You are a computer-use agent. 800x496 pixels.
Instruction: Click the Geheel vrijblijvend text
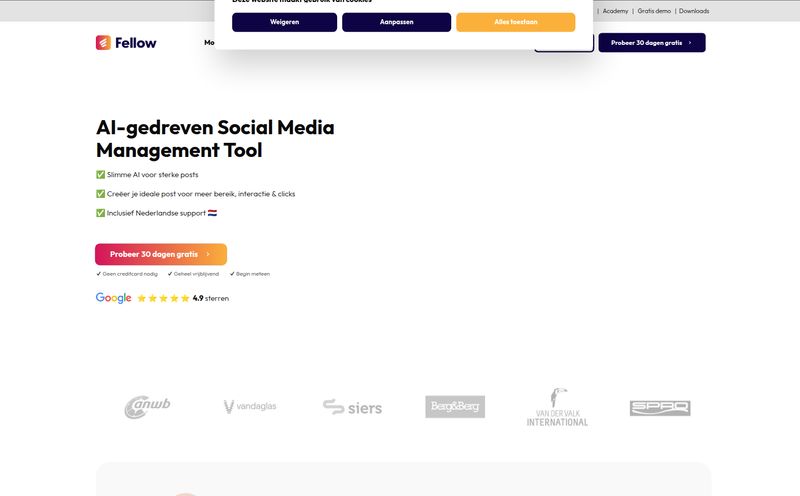196,274
